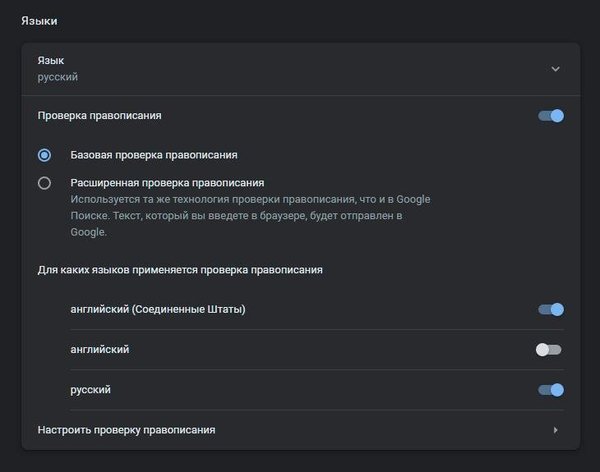
Task: Toggle the Проверка правописания main switch
Action: point(551,116)
